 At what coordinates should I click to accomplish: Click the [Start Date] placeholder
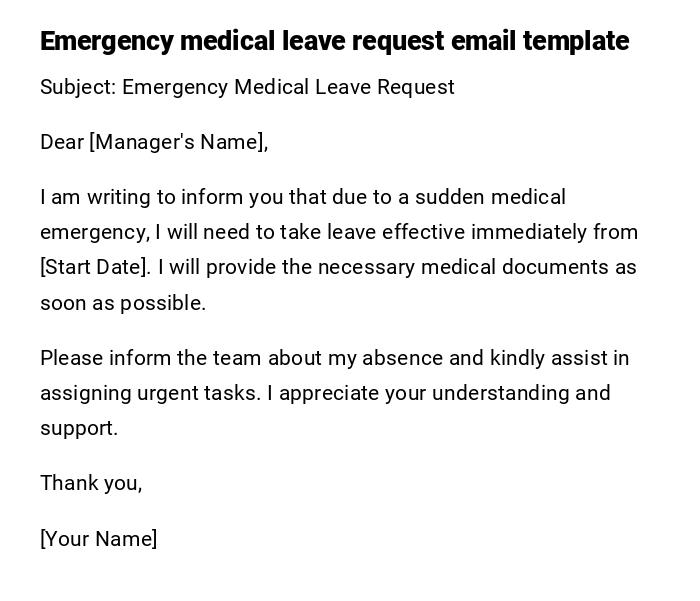pyautogui.click(x=95, y=267)
